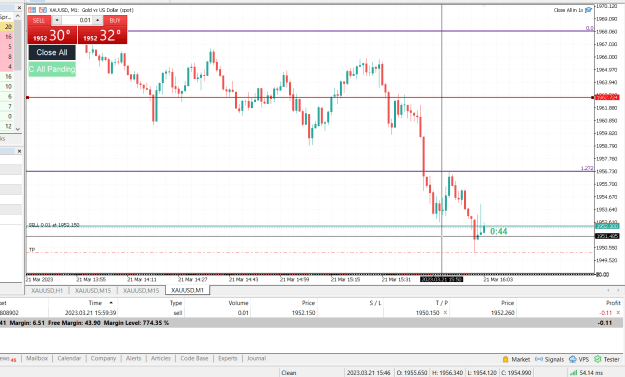Image resolution: width=625 pixels, height=377 pixels.
Task: Click the Close All in 1s label
Action: click(x=568, y=10)
